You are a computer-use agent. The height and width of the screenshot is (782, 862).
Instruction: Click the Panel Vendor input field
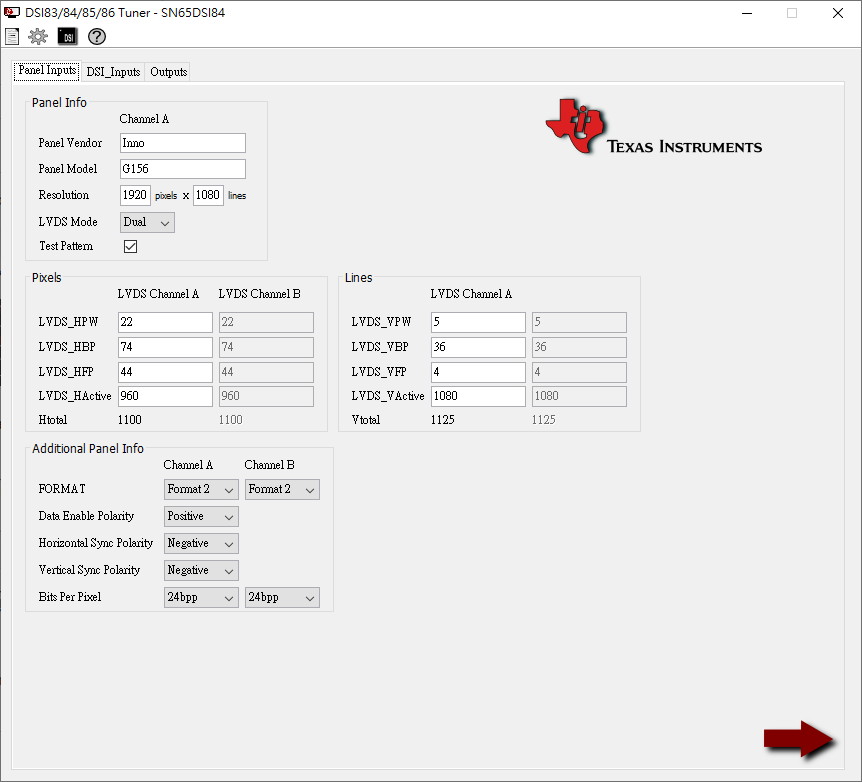[183, 143]
